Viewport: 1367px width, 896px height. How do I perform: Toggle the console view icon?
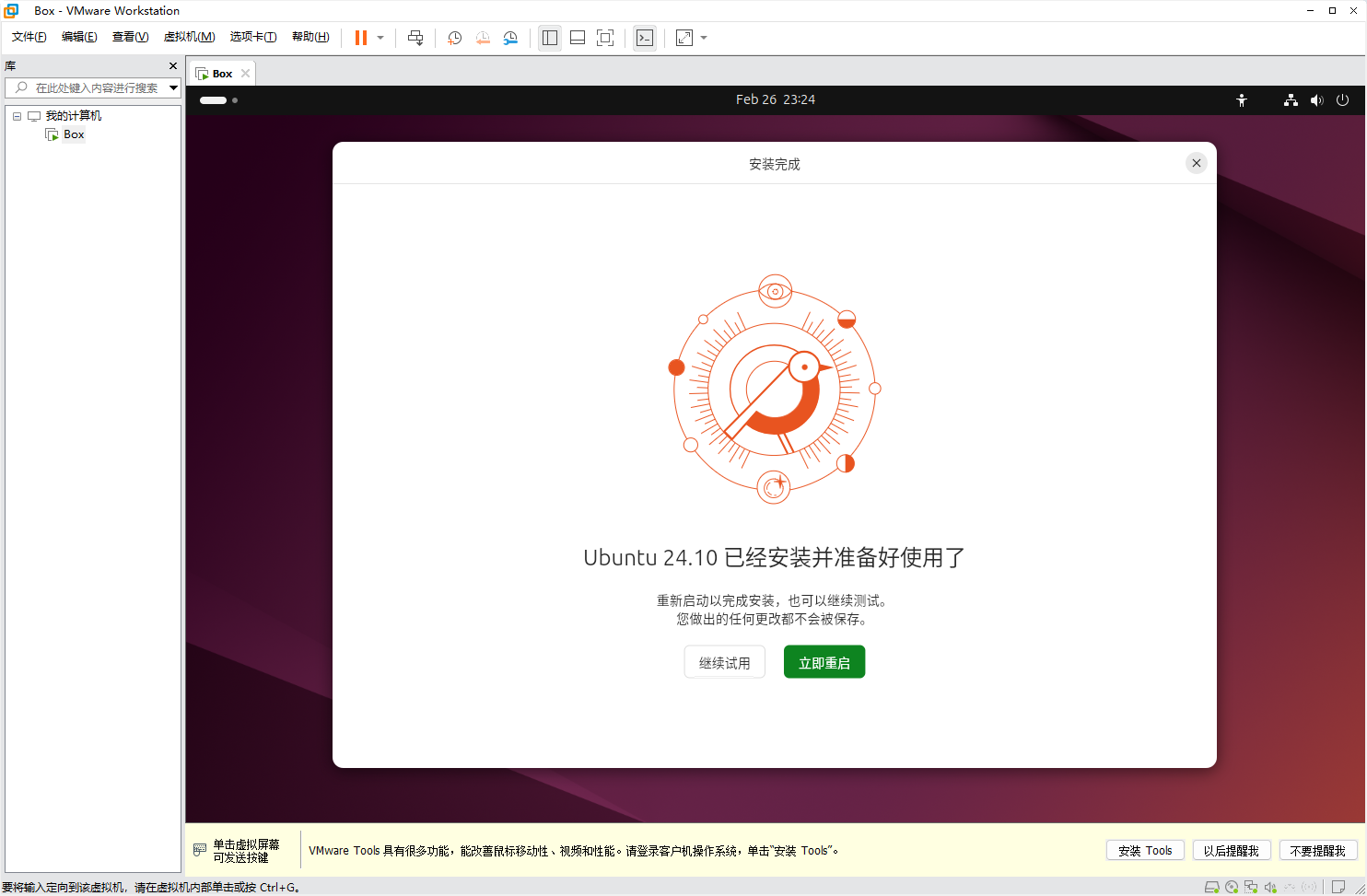pyautogui.click(x=645, y=38)
